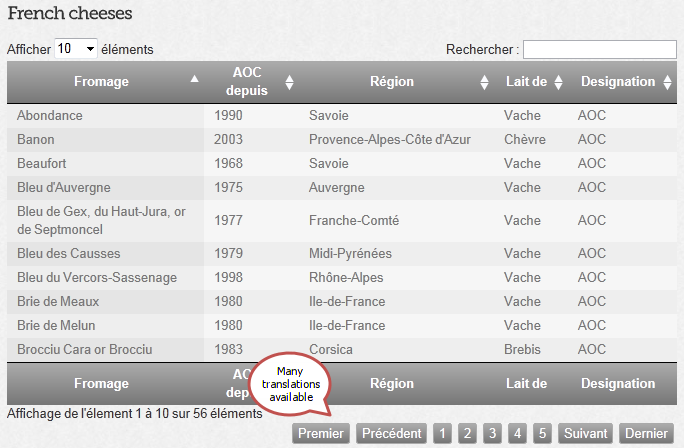Open page 3 of results
Image resolution: width=684 pixels, height=448 pixels.
click(x=492, y=433)
